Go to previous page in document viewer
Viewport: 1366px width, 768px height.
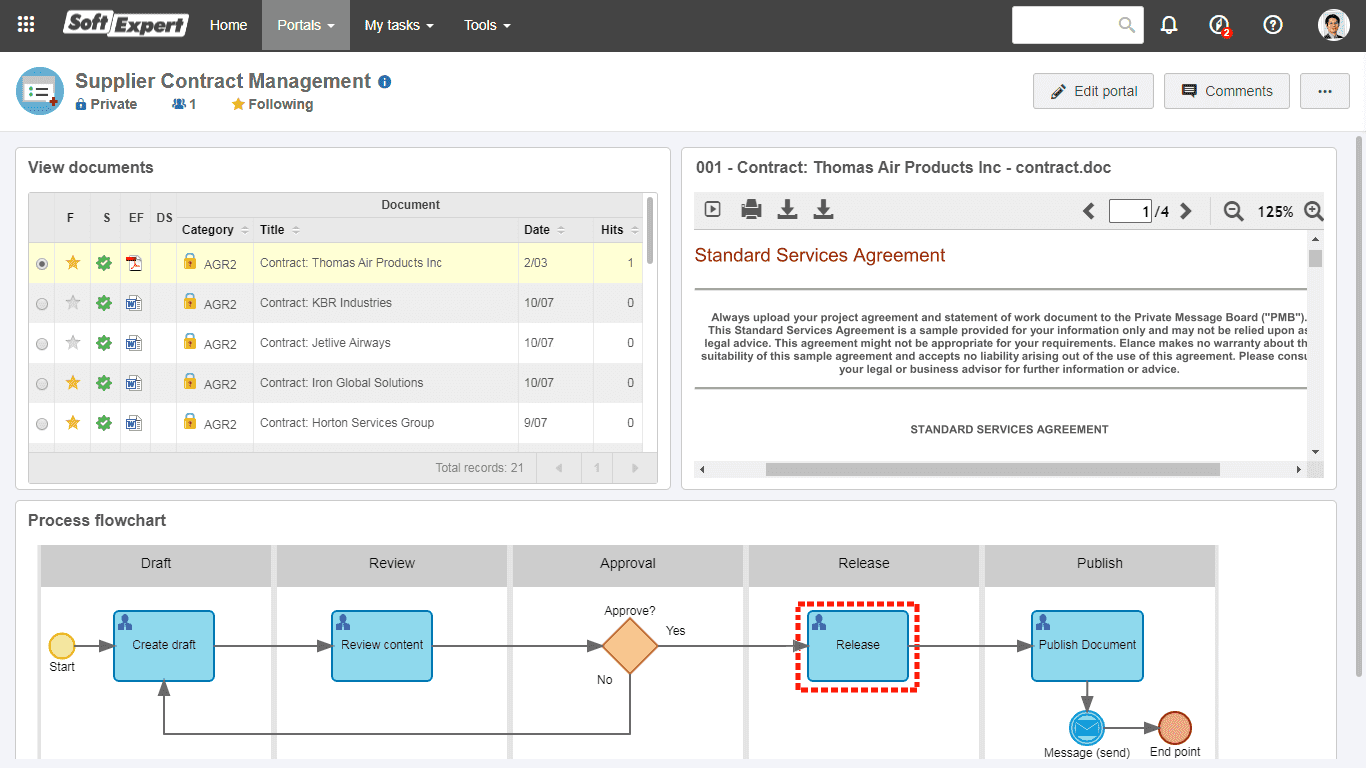[1089, 211]
